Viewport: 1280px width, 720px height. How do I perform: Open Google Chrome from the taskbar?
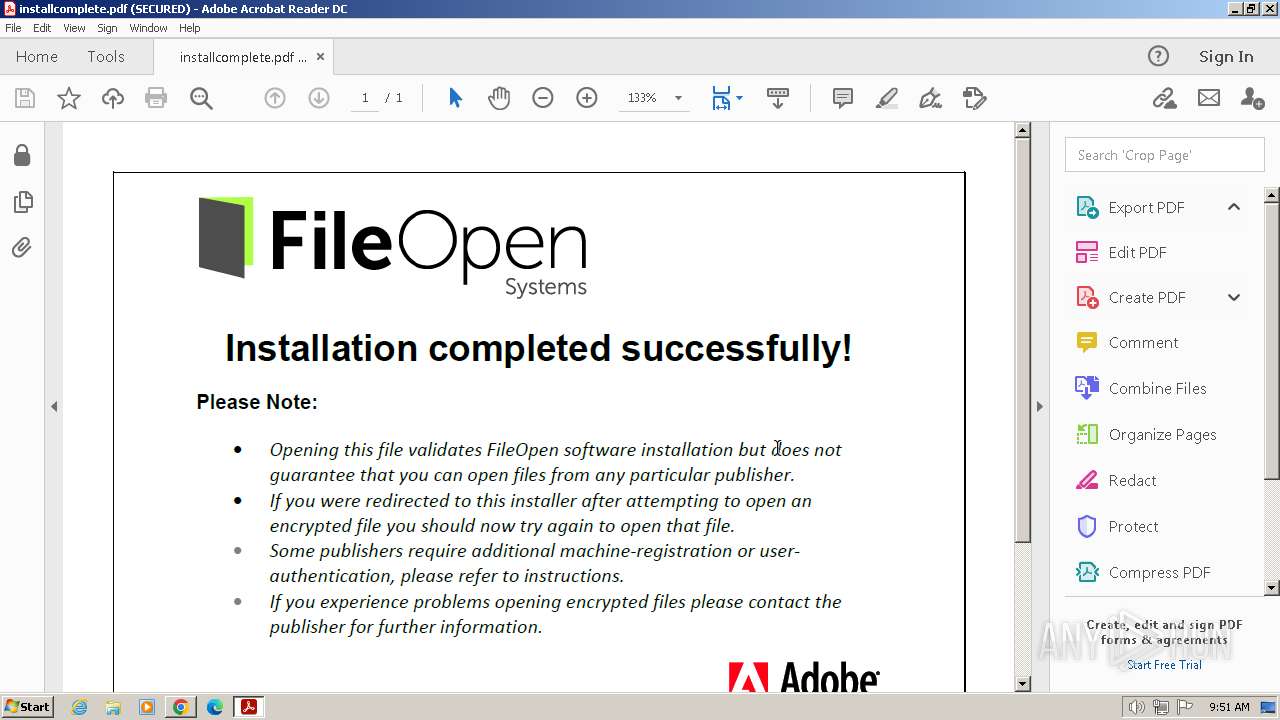tap(181, 707)
